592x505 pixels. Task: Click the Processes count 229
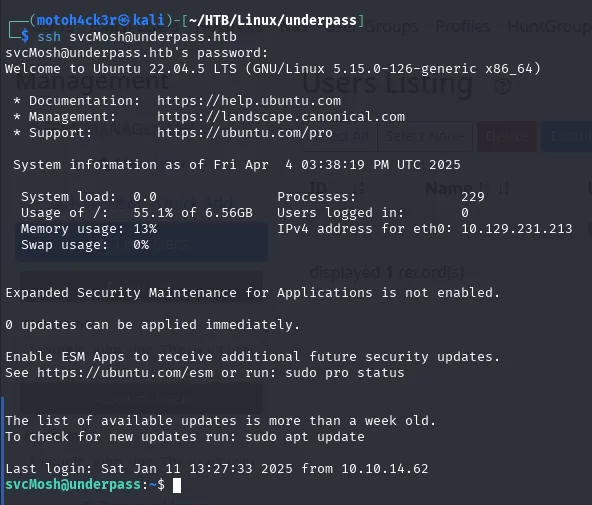tap(473, 197)
